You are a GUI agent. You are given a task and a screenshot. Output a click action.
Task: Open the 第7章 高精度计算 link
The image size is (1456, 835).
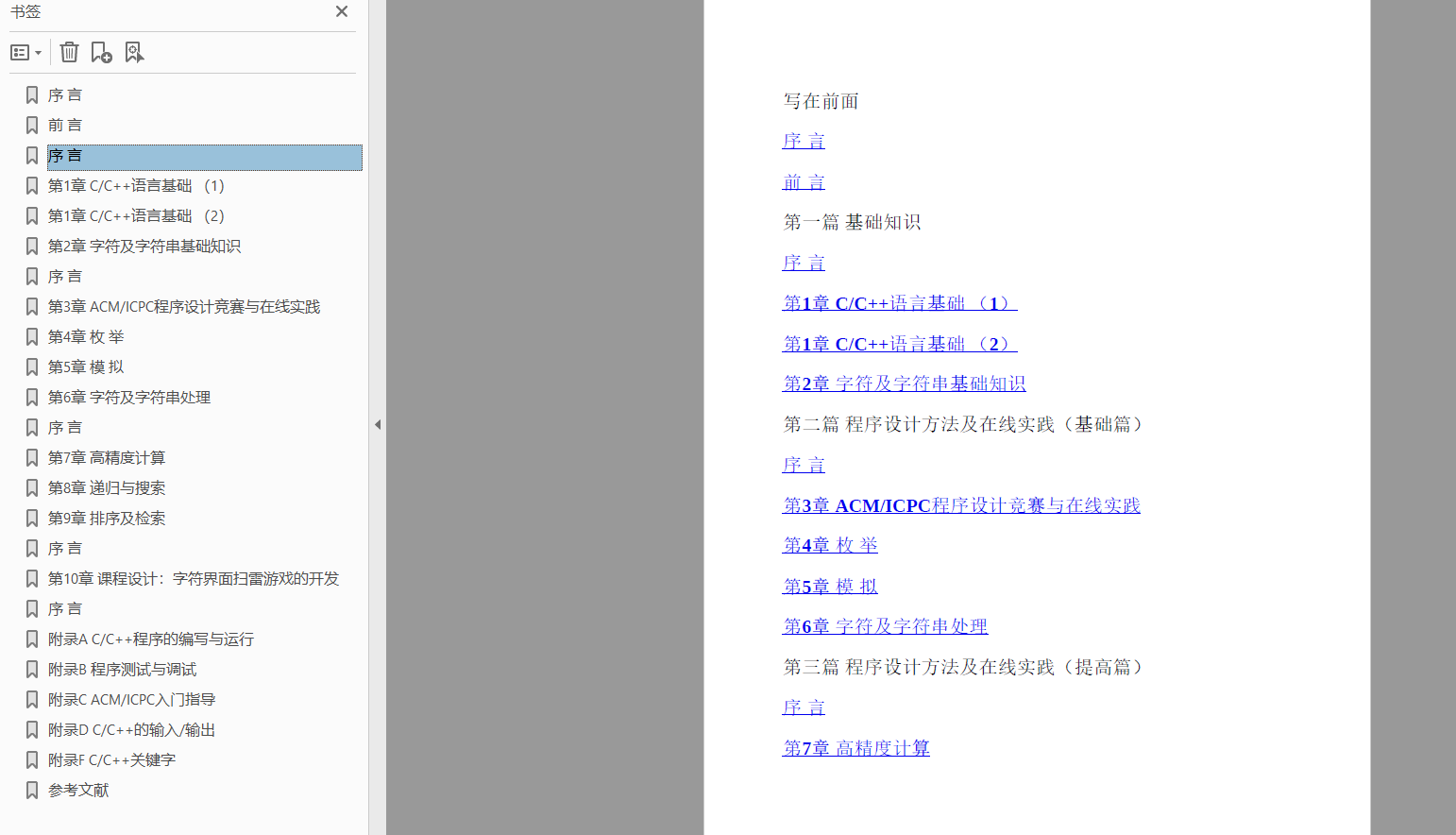tap(855, 747)
